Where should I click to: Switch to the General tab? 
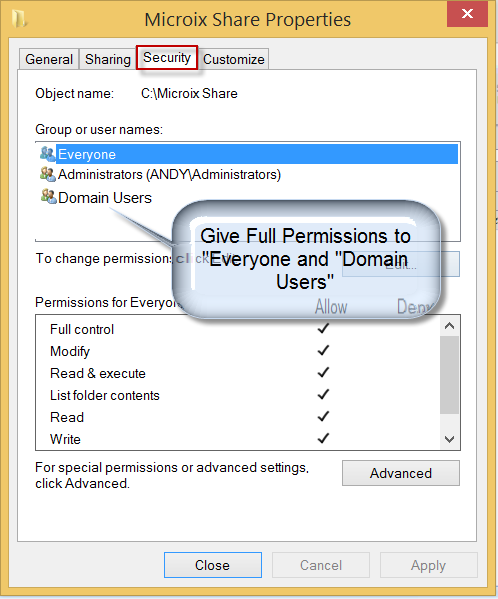pyautogui.click(x=49, y=59)
